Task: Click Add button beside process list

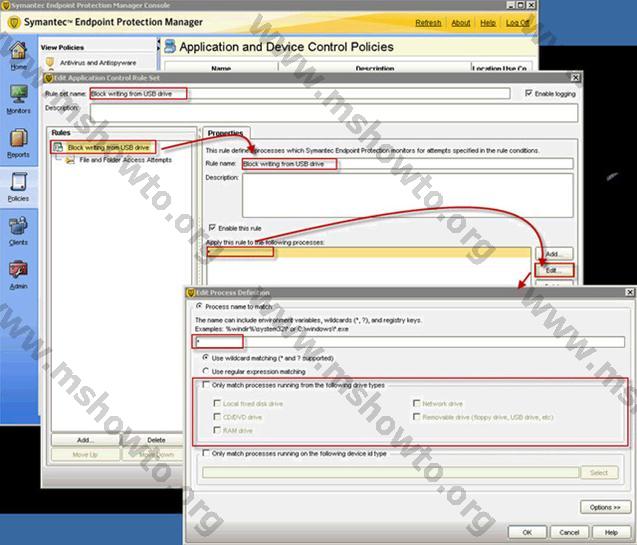Action: click(x=554, y=254)
